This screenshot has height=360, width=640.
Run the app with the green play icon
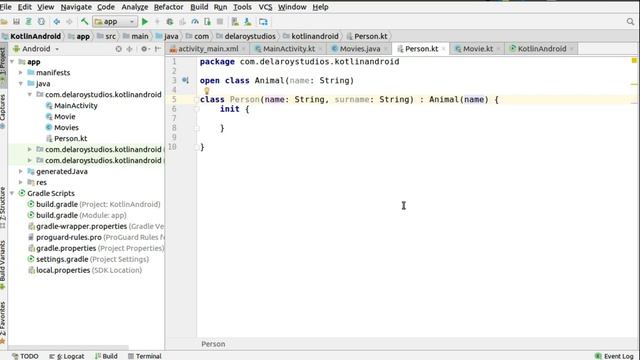[145, 22]
